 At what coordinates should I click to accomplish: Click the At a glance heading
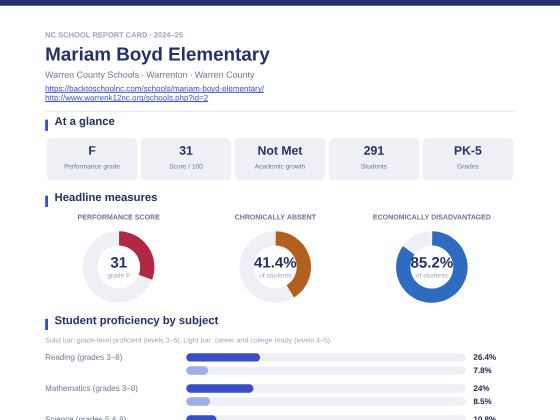click(85, 121)
